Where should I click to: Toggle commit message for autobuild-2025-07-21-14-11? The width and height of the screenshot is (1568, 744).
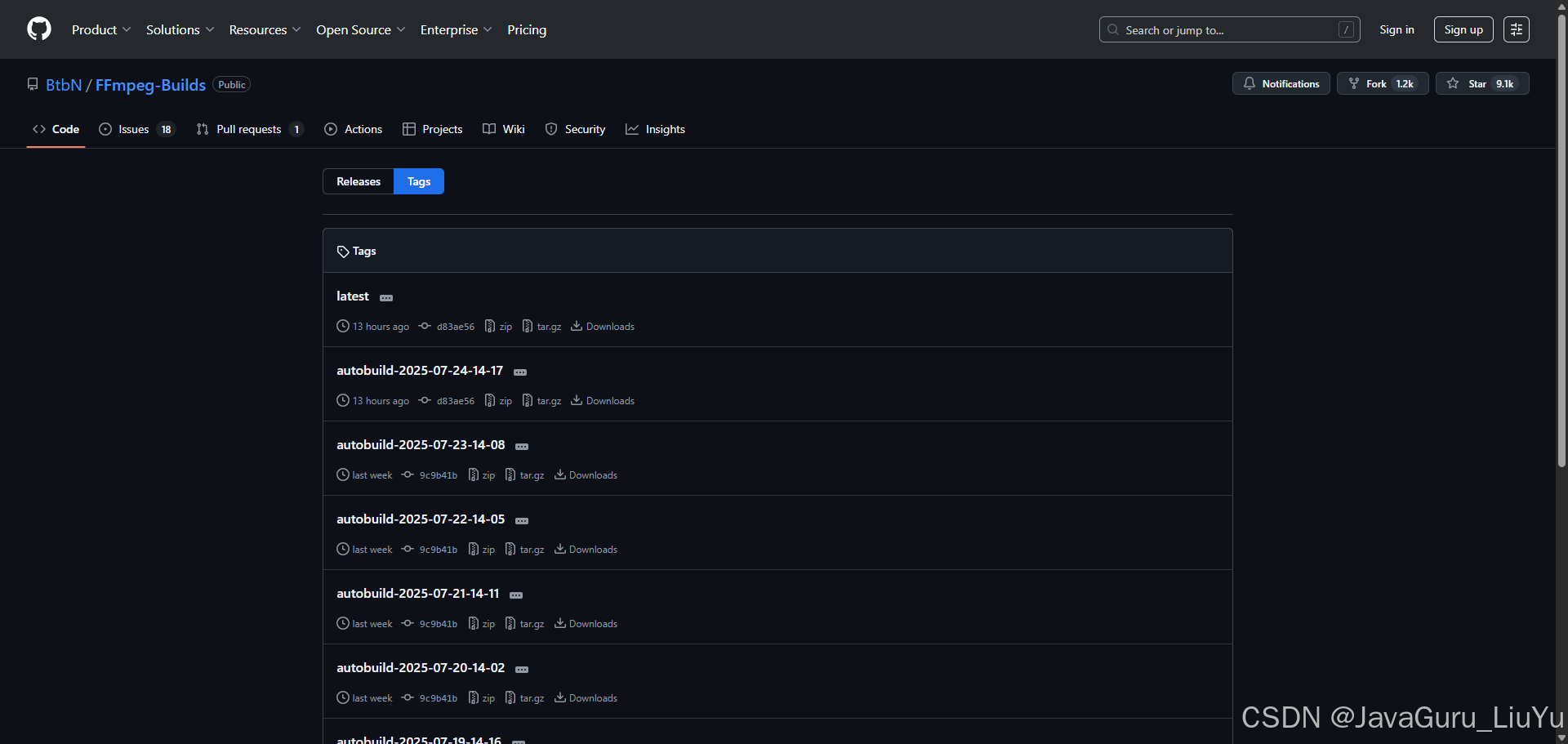[x=516, y=595]
